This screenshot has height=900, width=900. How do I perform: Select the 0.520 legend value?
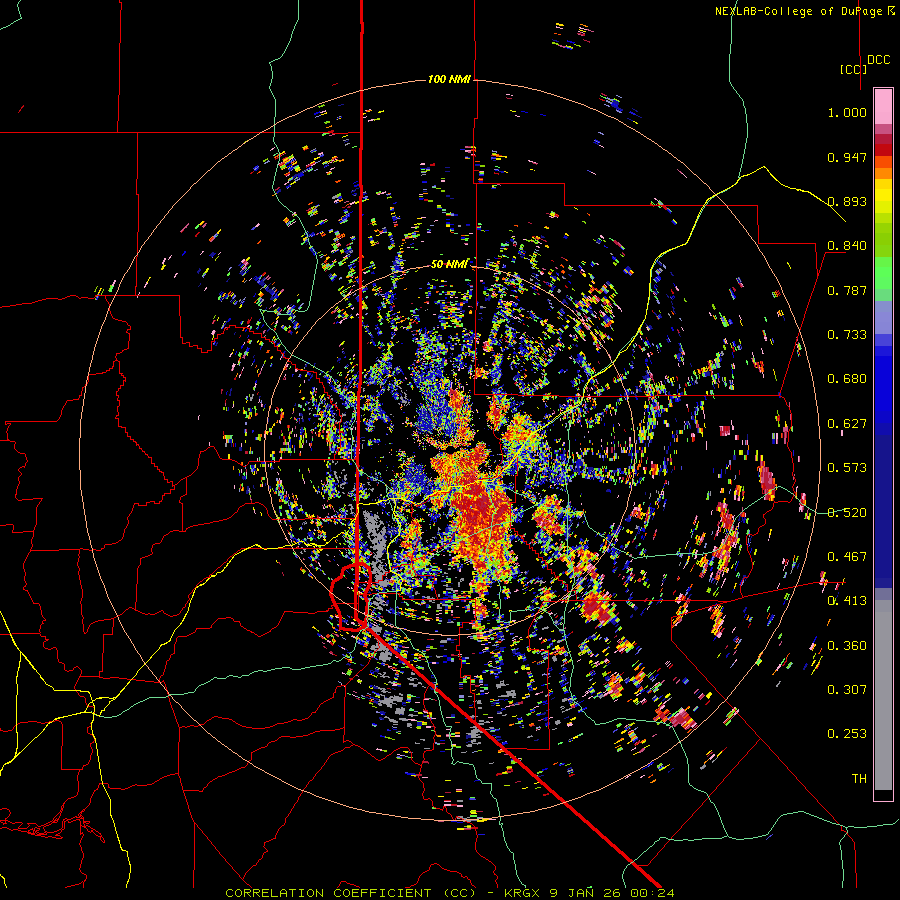847,513
